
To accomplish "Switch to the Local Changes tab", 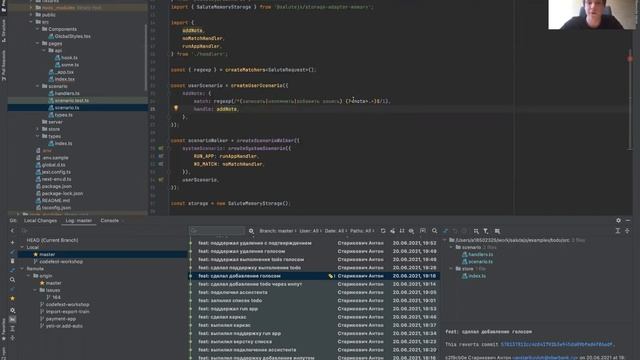I will point(40,221).
